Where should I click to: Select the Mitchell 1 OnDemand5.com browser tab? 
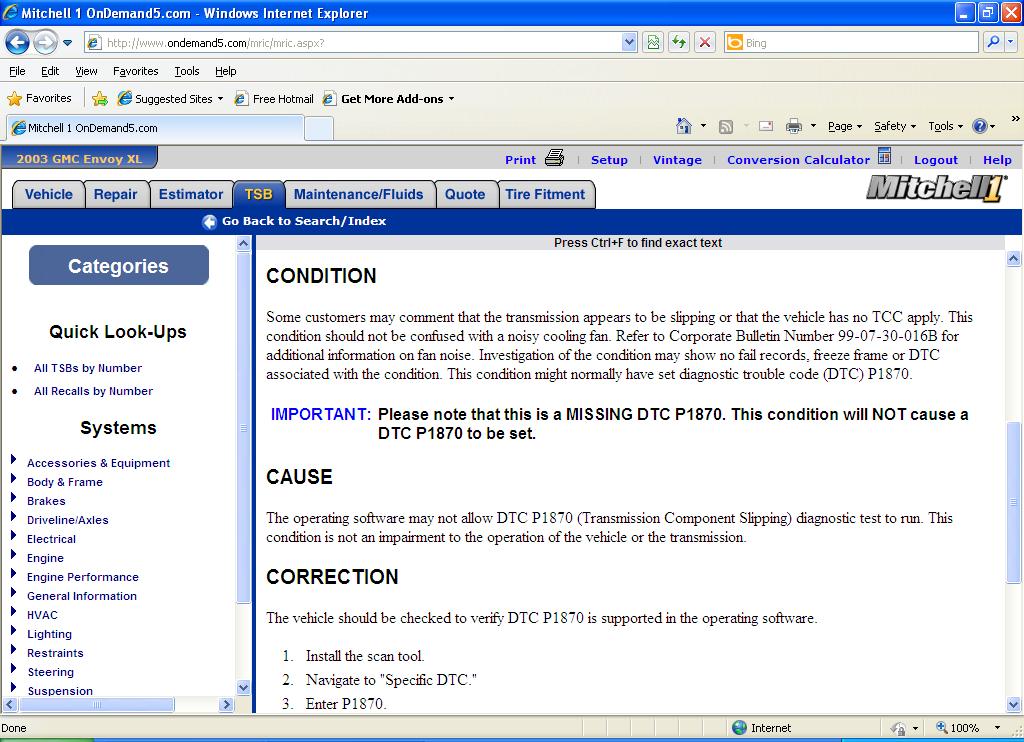[155, 128]
